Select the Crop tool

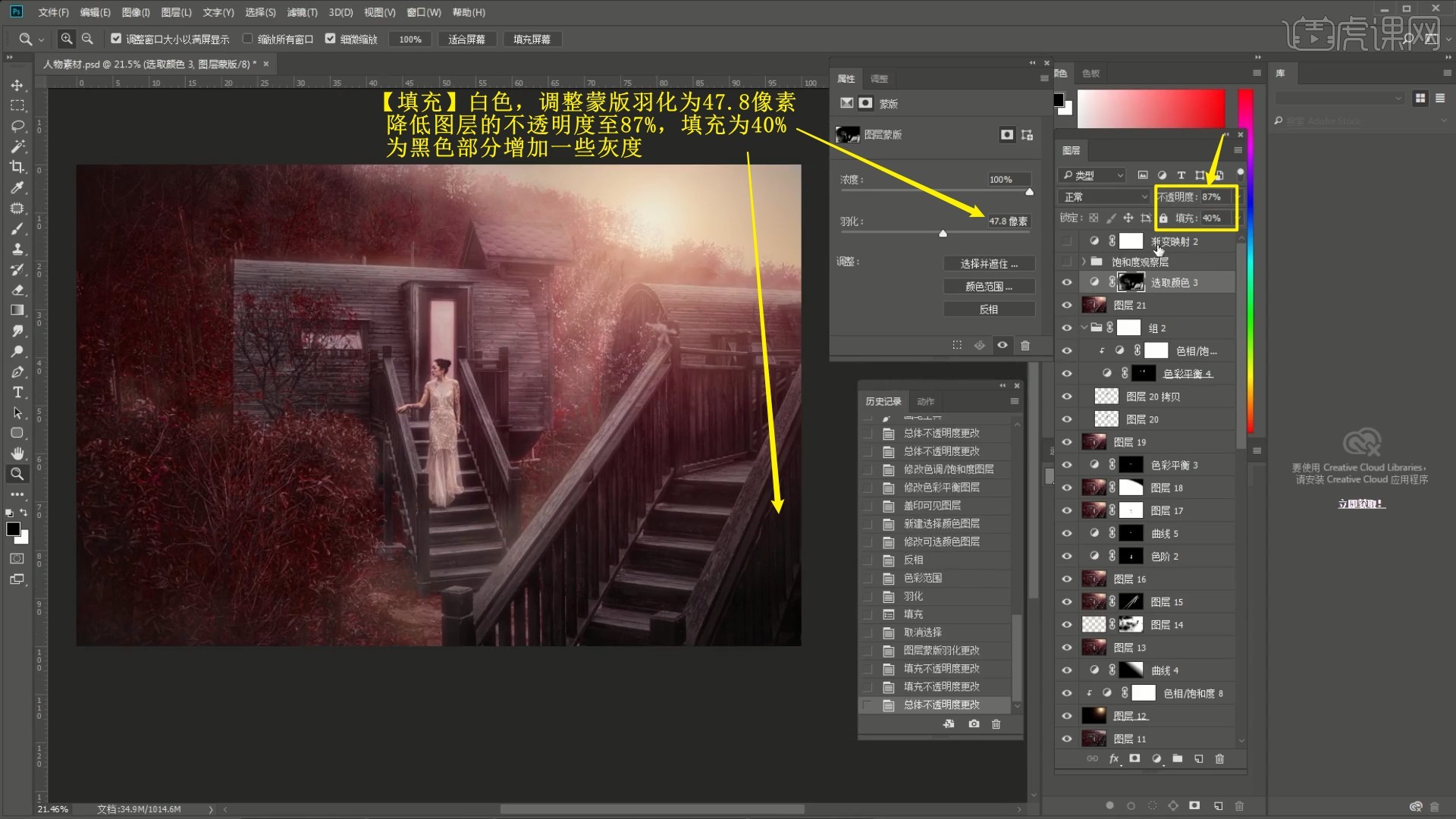(x=17, y=167)
